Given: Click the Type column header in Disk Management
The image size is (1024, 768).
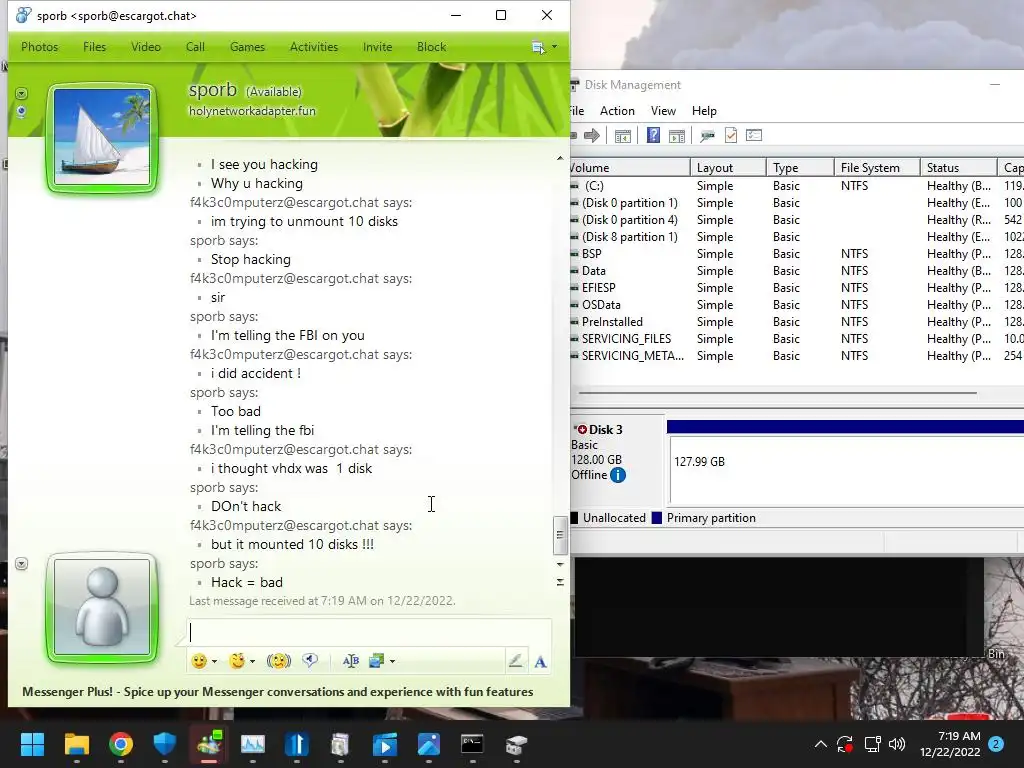Looking at the screenshot, I should click(x=800, y=168).
